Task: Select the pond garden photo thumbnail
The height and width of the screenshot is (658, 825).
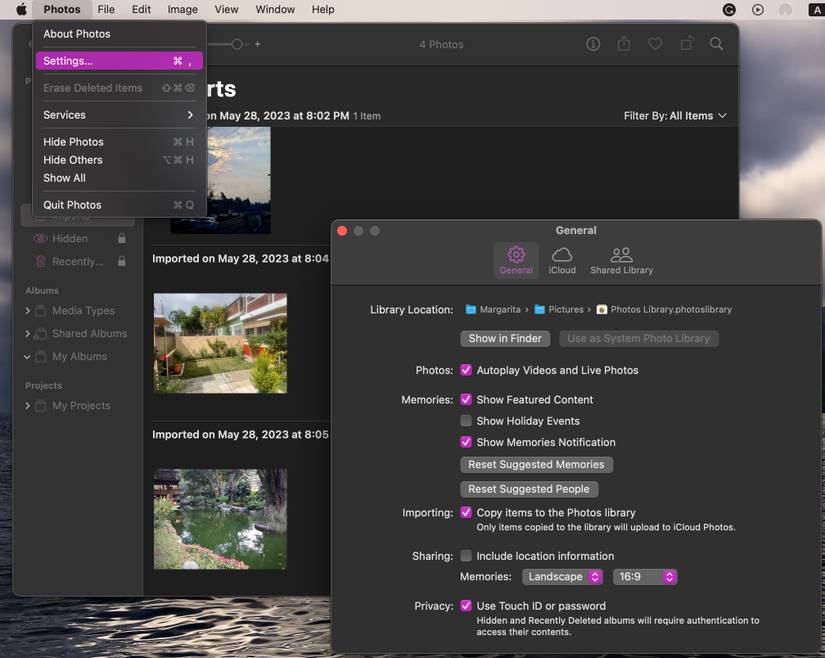Action: (x=220, y=519)
